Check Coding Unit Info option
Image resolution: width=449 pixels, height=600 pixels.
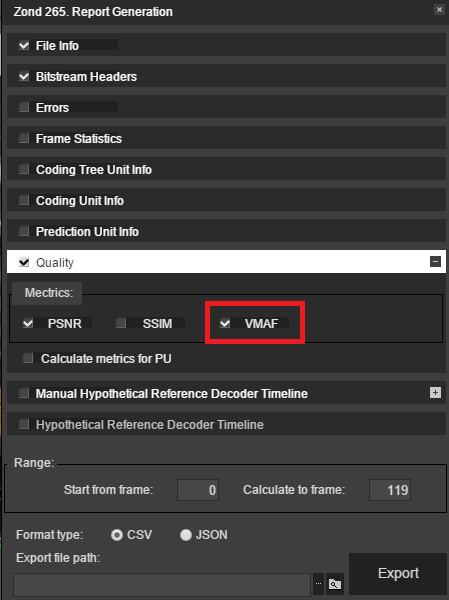24,200
